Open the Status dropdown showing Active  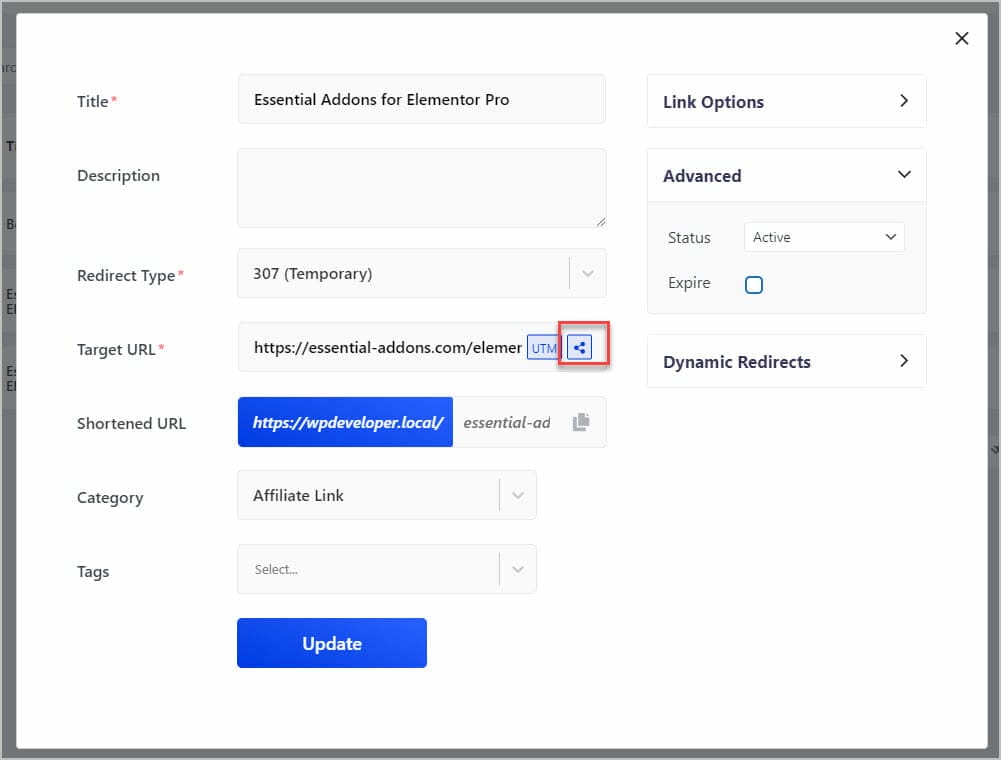pos(824,237)
